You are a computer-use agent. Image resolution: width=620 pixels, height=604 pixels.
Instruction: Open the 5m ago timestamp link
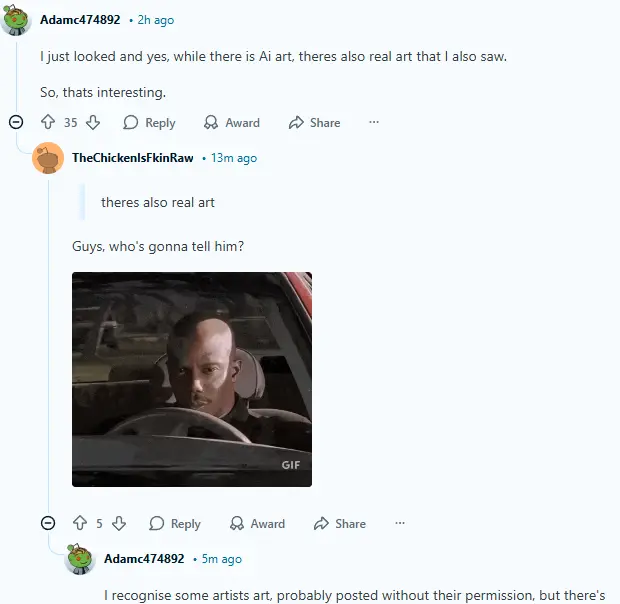(x=222, y=559)
